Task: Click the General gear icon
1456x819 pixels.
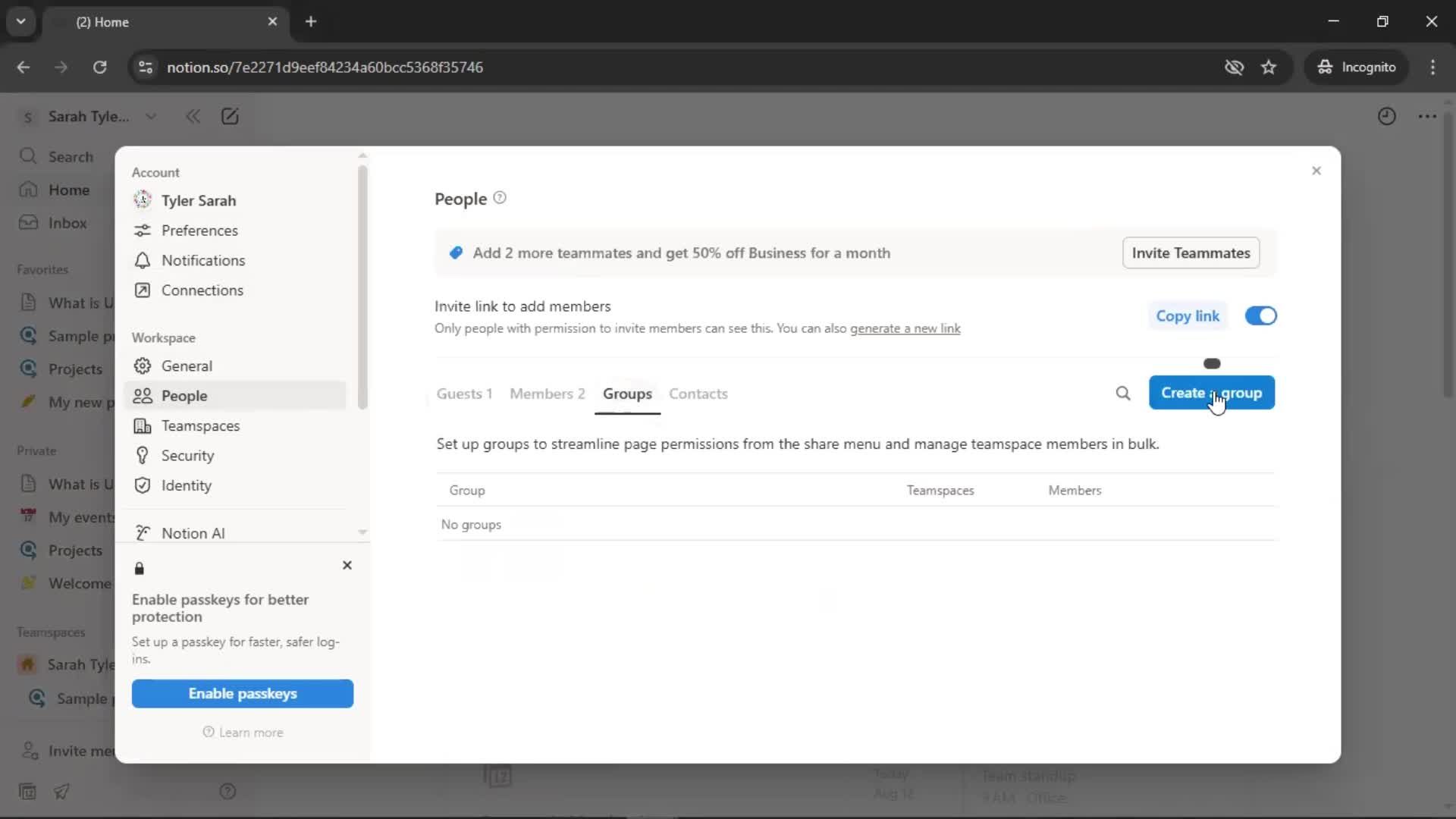Action: 142,366
